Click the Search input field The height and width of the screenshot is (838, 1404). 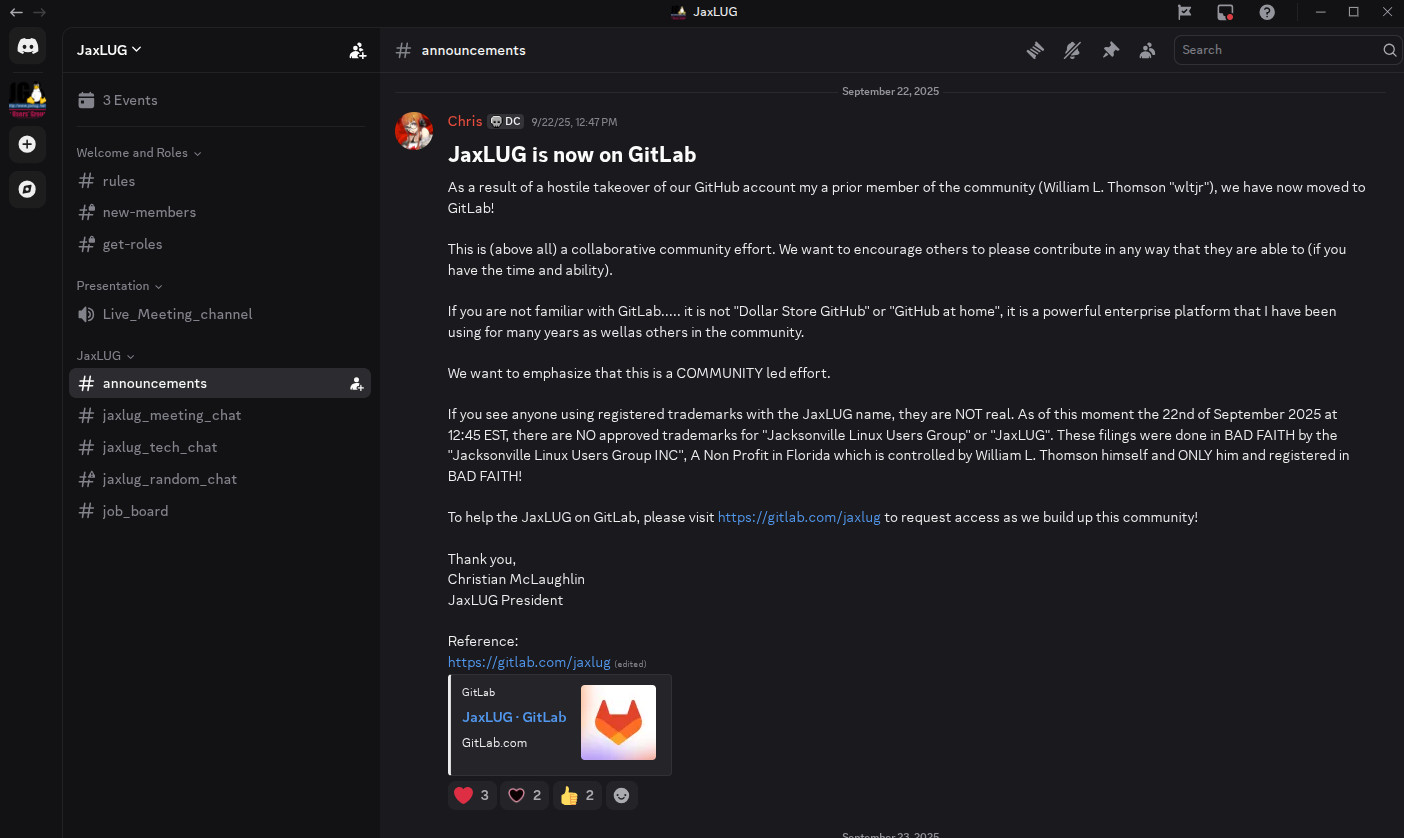(1280, 49)
